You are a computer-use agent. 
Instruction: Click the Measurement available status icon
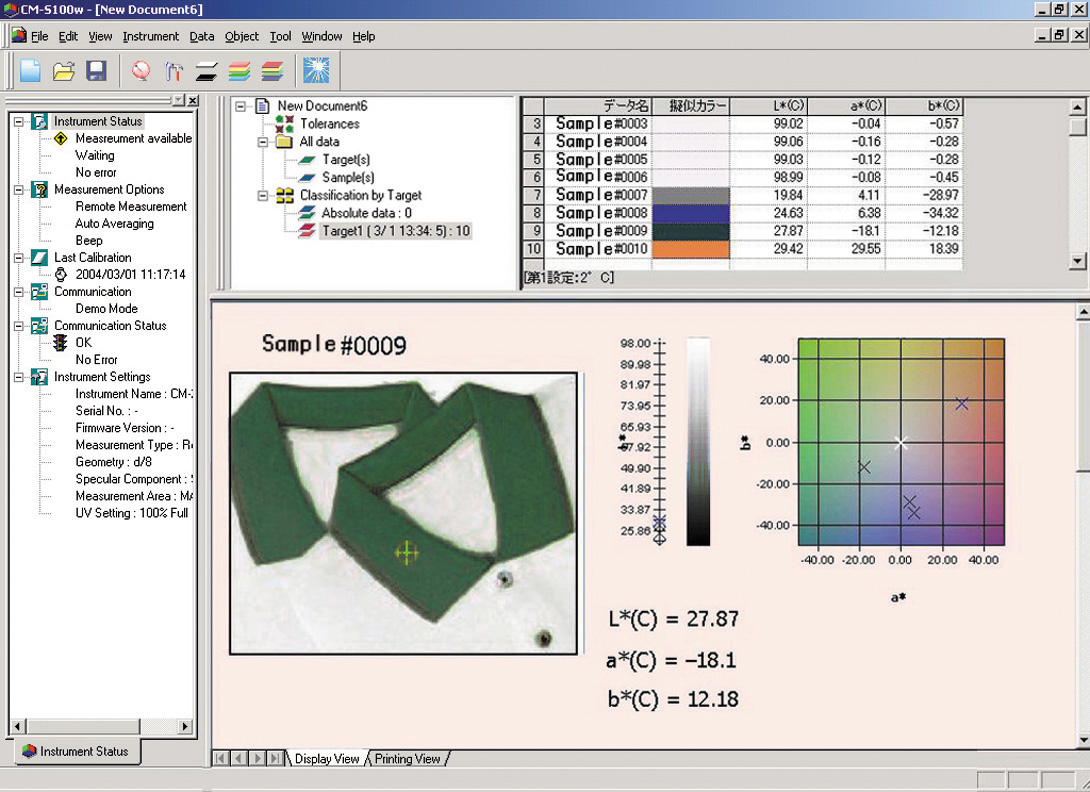coord(60,138)
